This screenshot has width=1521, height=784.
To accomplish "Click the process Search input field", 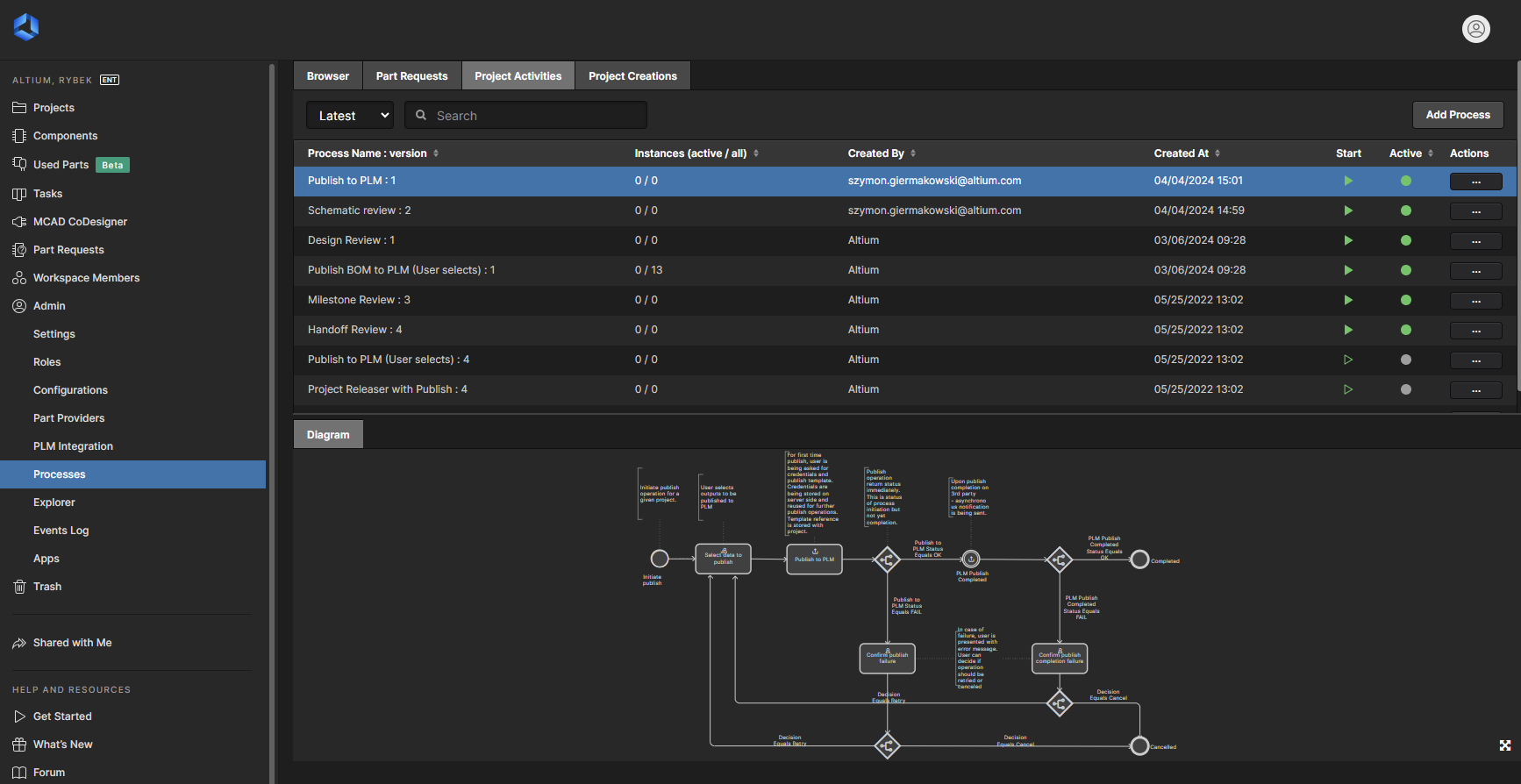I will point(526,115).
